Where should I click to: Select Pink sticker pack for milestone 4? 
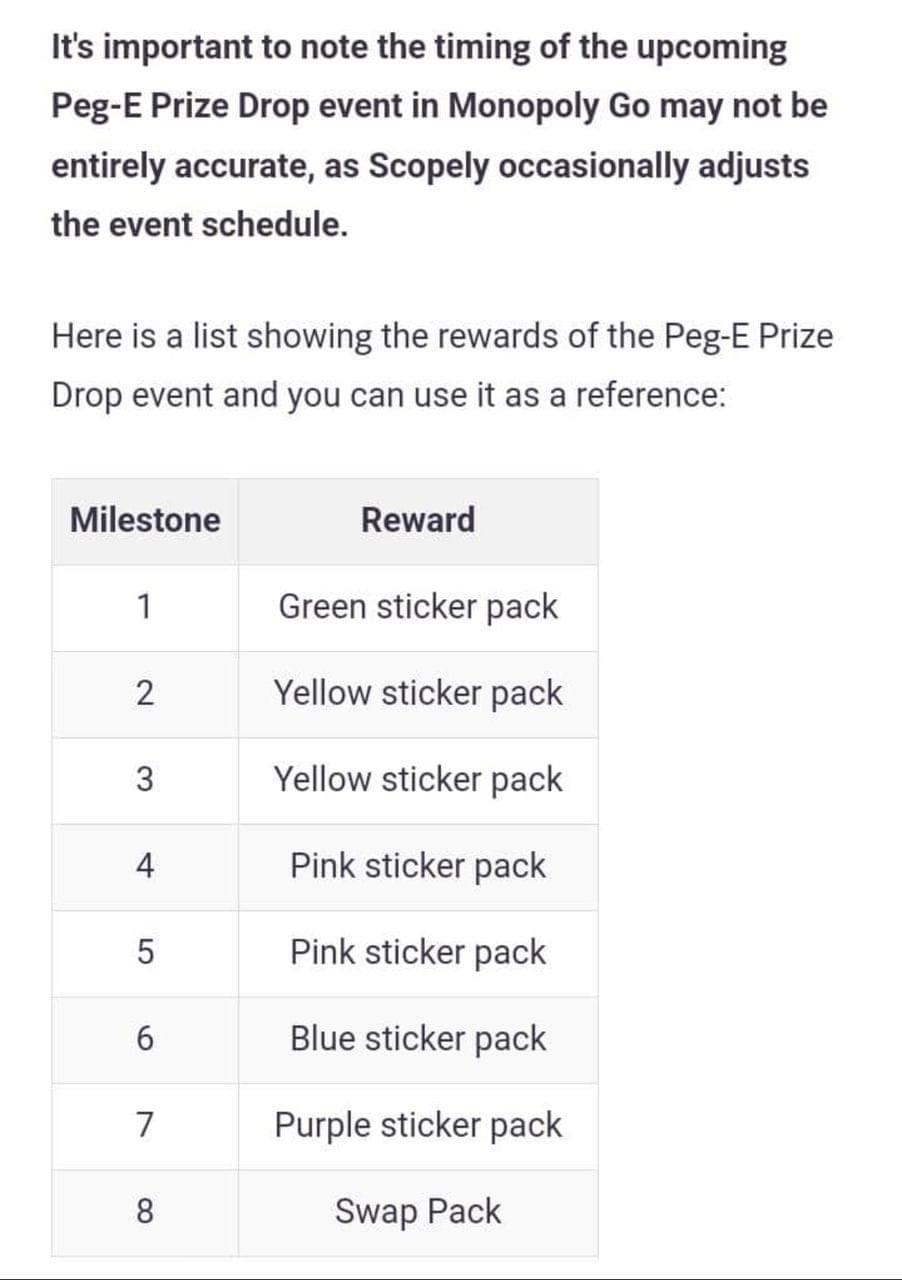point(418,866)
